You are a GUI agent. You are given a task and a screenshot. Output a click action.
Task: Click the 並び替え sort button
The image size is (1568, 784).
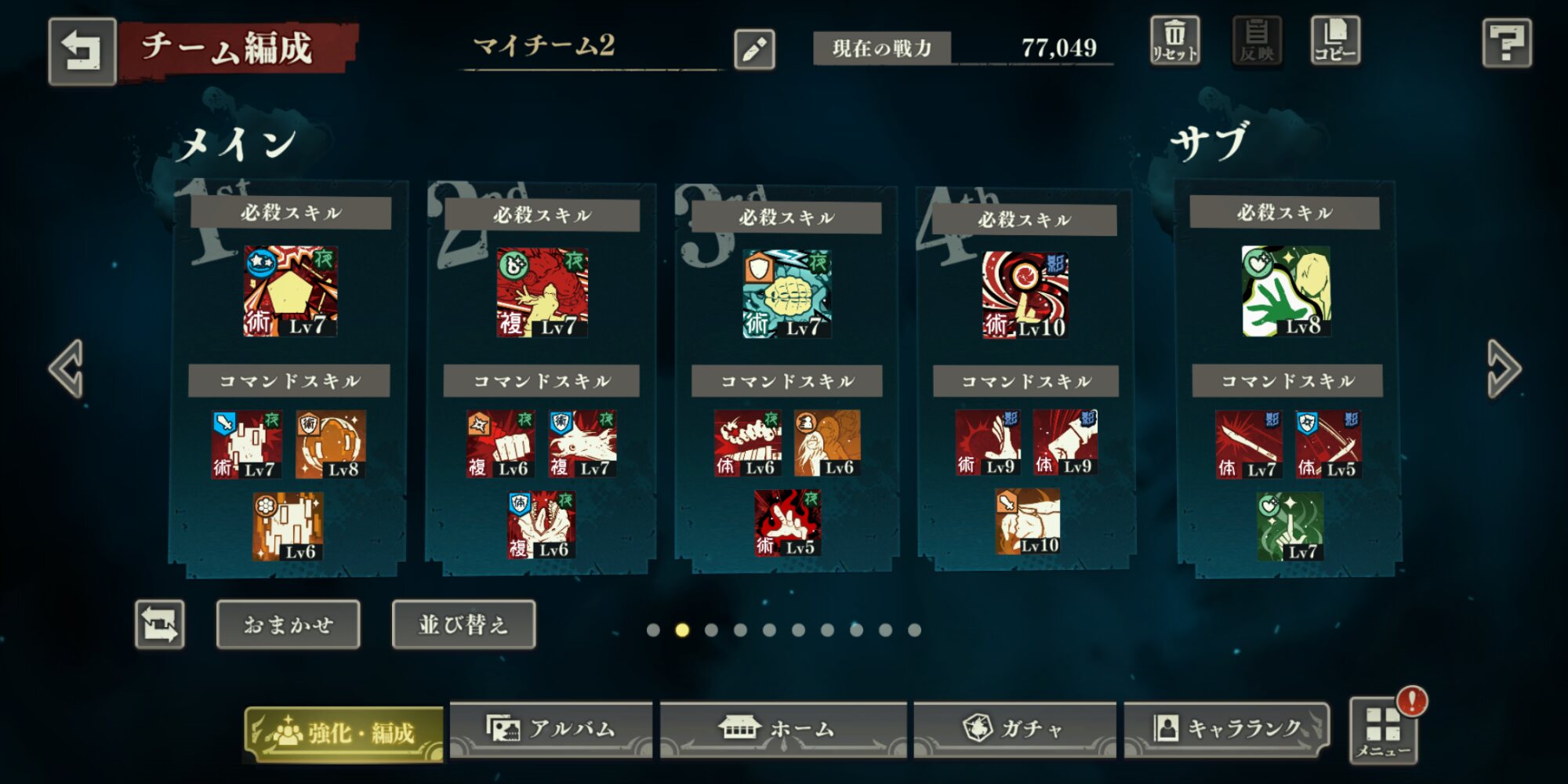pyautogui.click(x=464, y=625)
